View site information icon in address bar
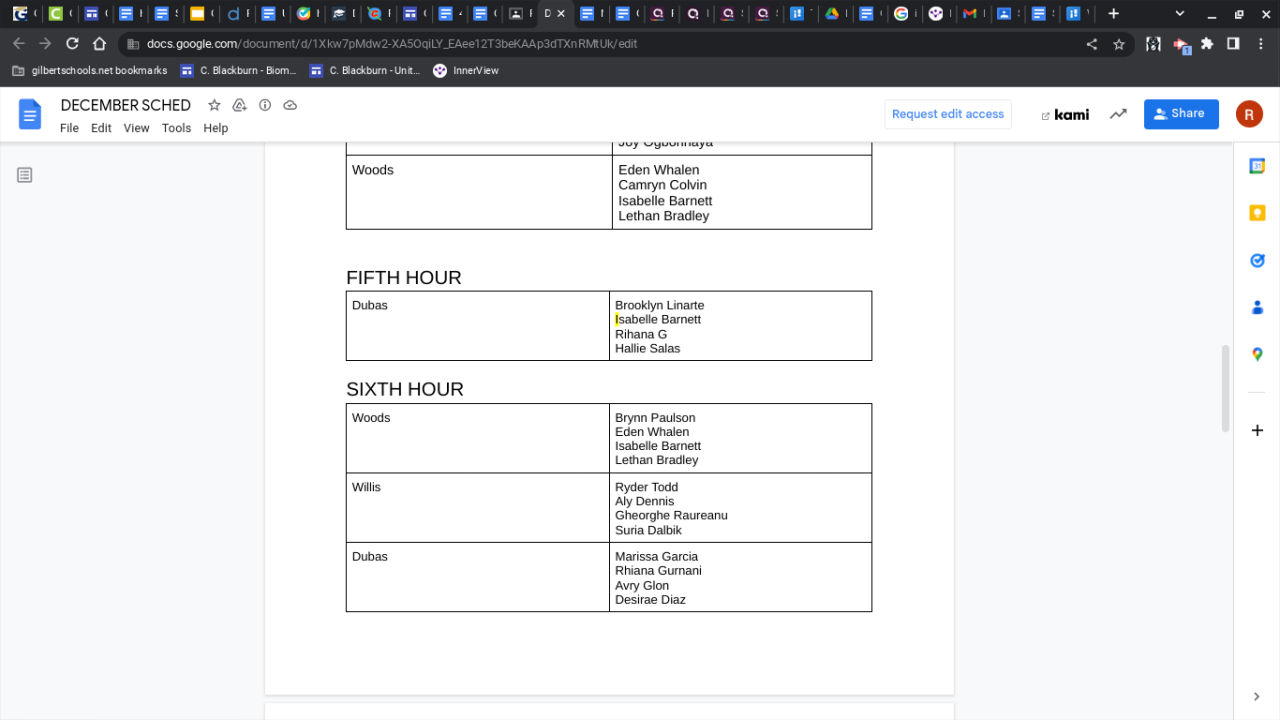Image resolution: width=1280 pixels, height=720 pixels. pyautogui.click(x=133, y=44)
